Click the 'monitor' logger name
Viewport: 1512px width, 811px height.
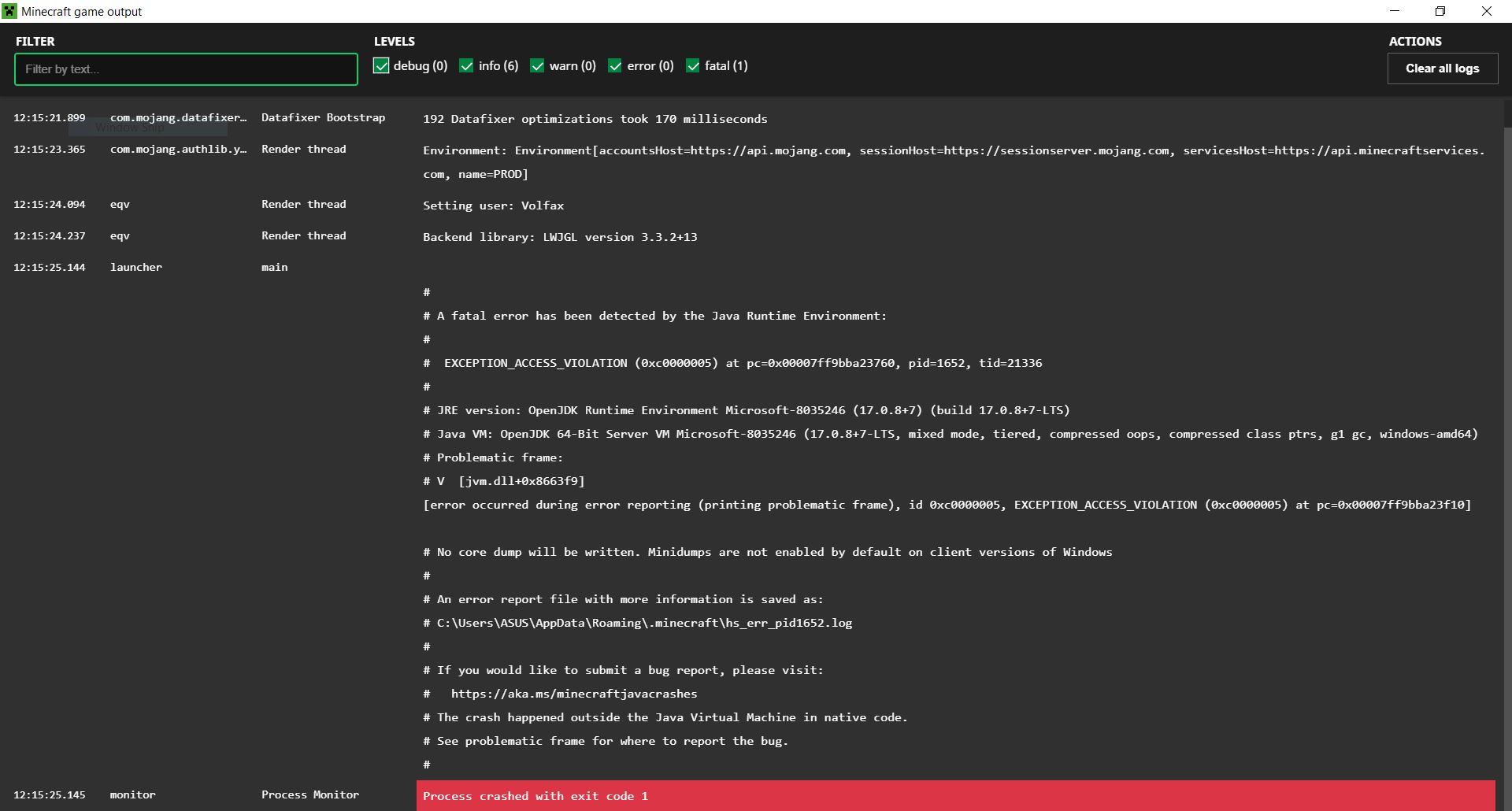pos(133,794)
